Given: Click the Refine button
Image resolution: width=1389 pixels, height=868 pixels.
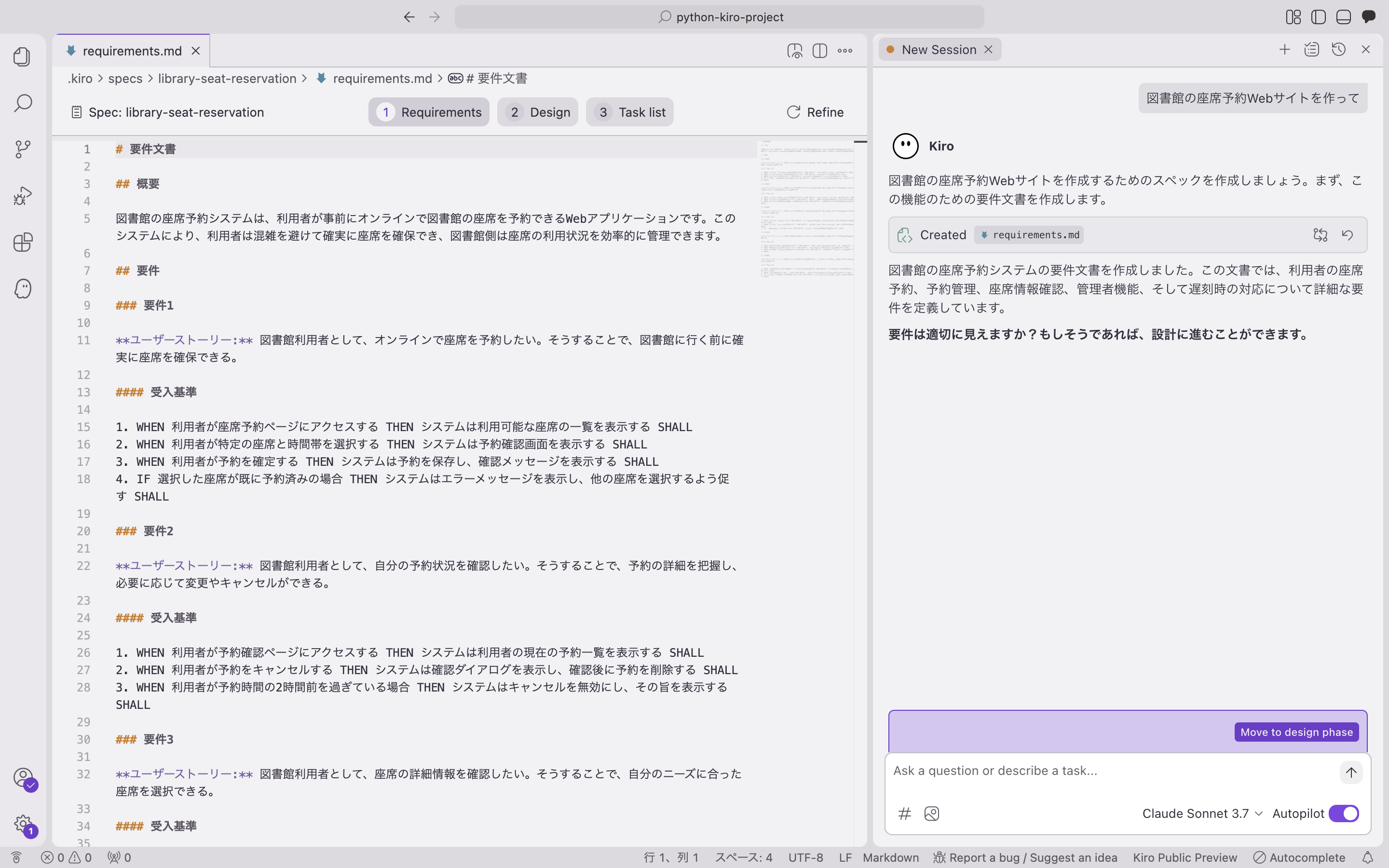Looking at the screenshot, I should [x=815, y=112].
